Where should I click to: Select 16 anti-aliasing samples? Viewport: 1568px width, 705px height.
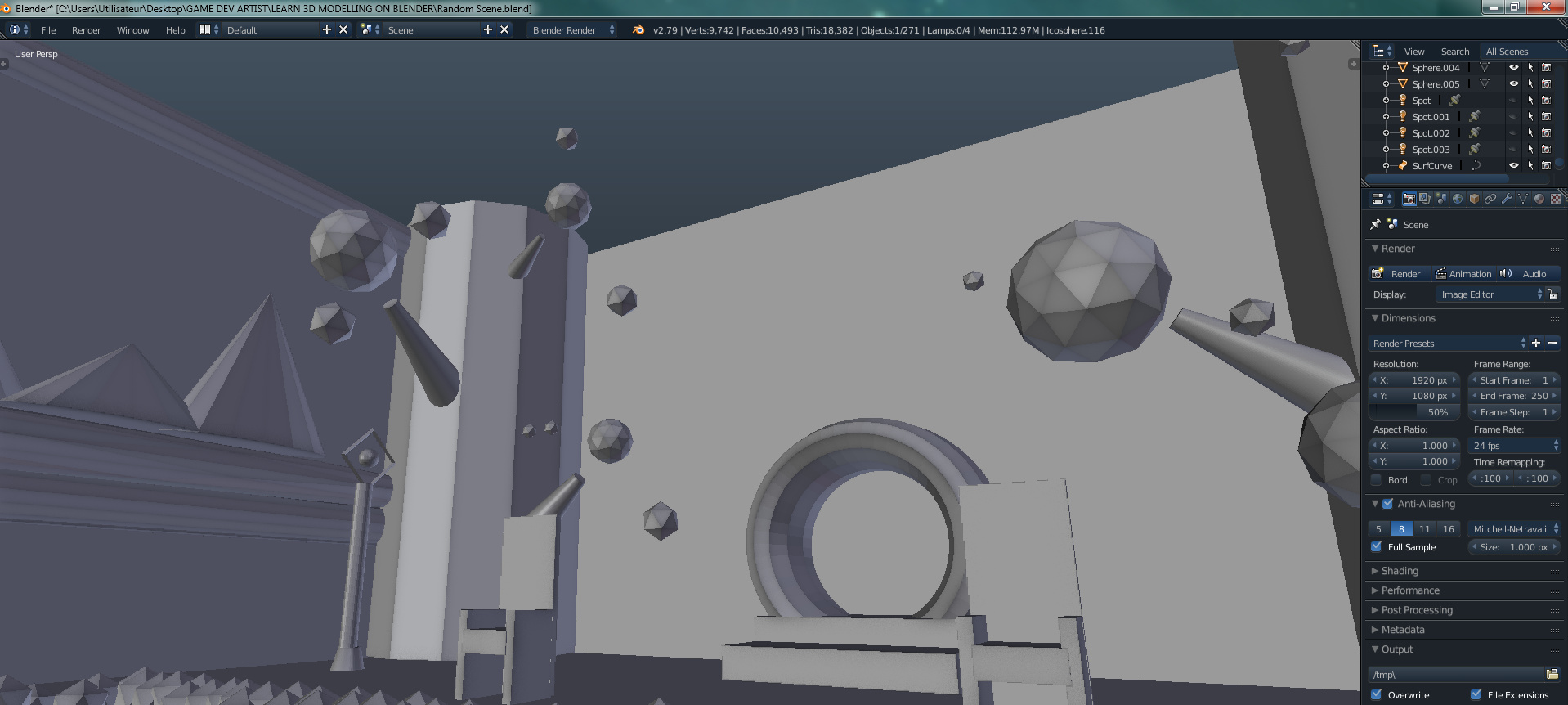tap(1449, 529)
